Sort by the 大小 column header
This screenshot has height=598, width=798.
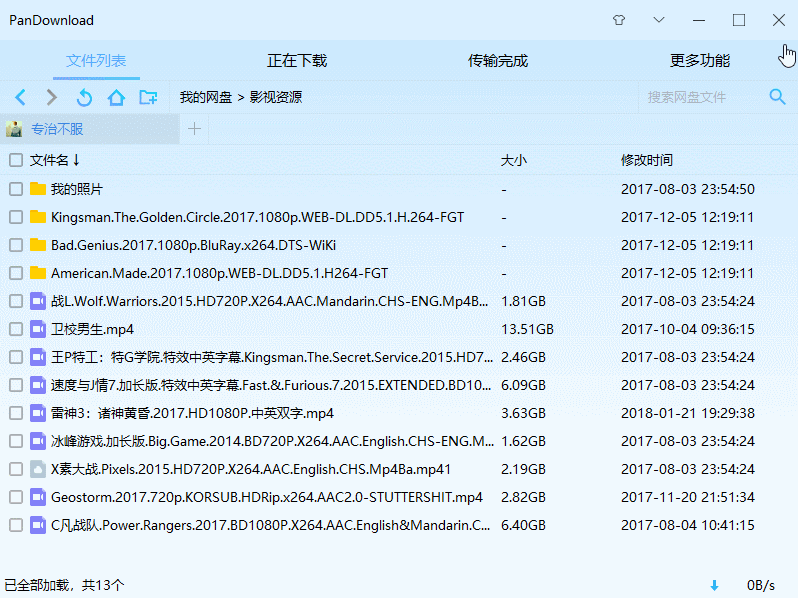(x=514, y=160)
